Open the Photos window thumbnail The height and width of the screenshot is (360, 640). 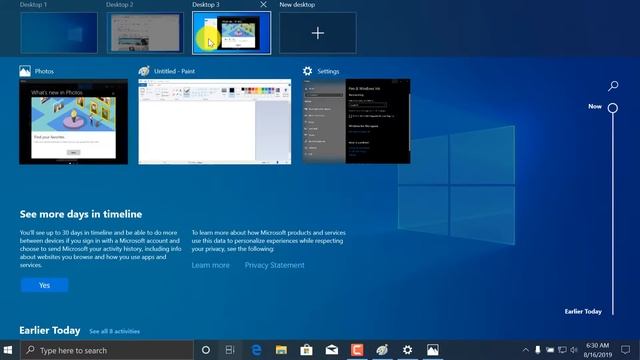pos(73,122)
